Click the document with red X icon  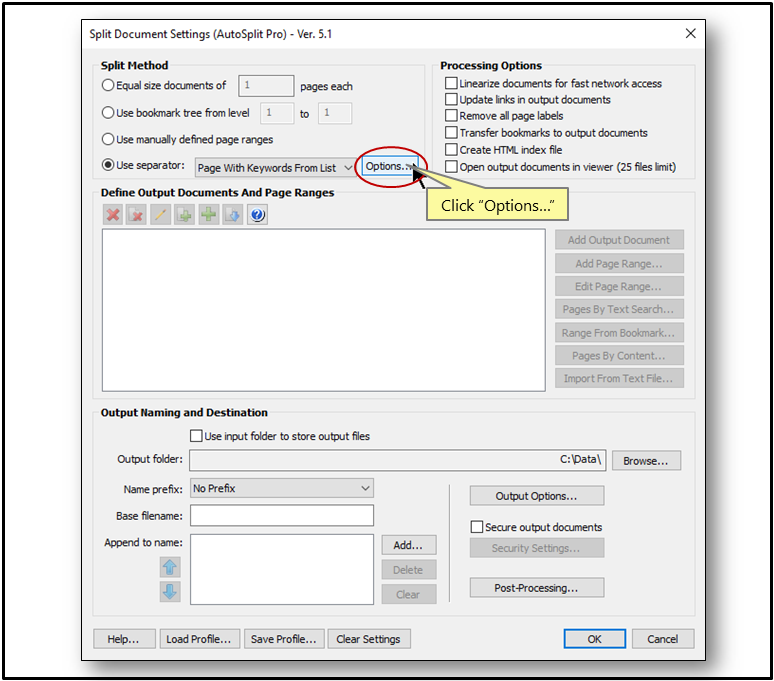(x=136, y=215)
